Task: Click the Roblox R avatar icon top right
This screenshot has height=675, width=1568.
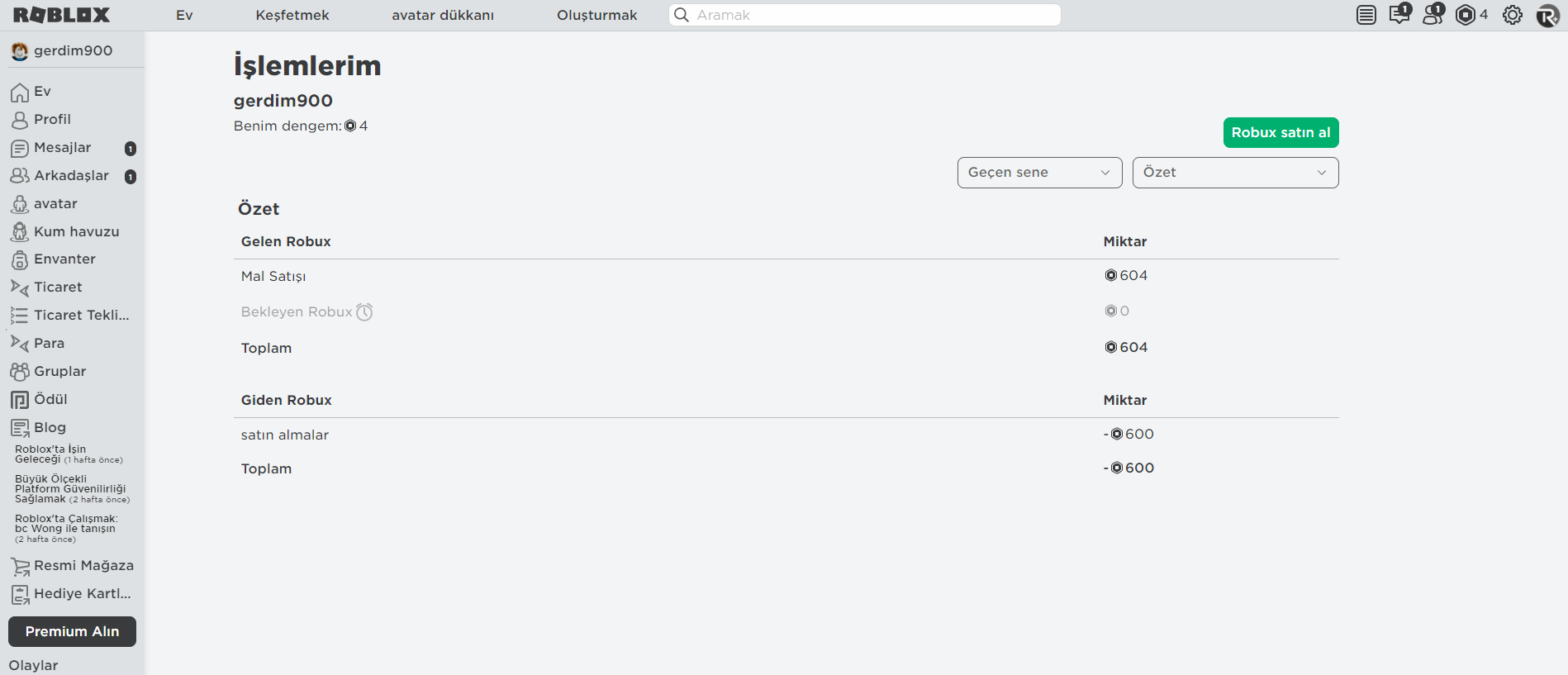Action: (x=1547, y=15)
